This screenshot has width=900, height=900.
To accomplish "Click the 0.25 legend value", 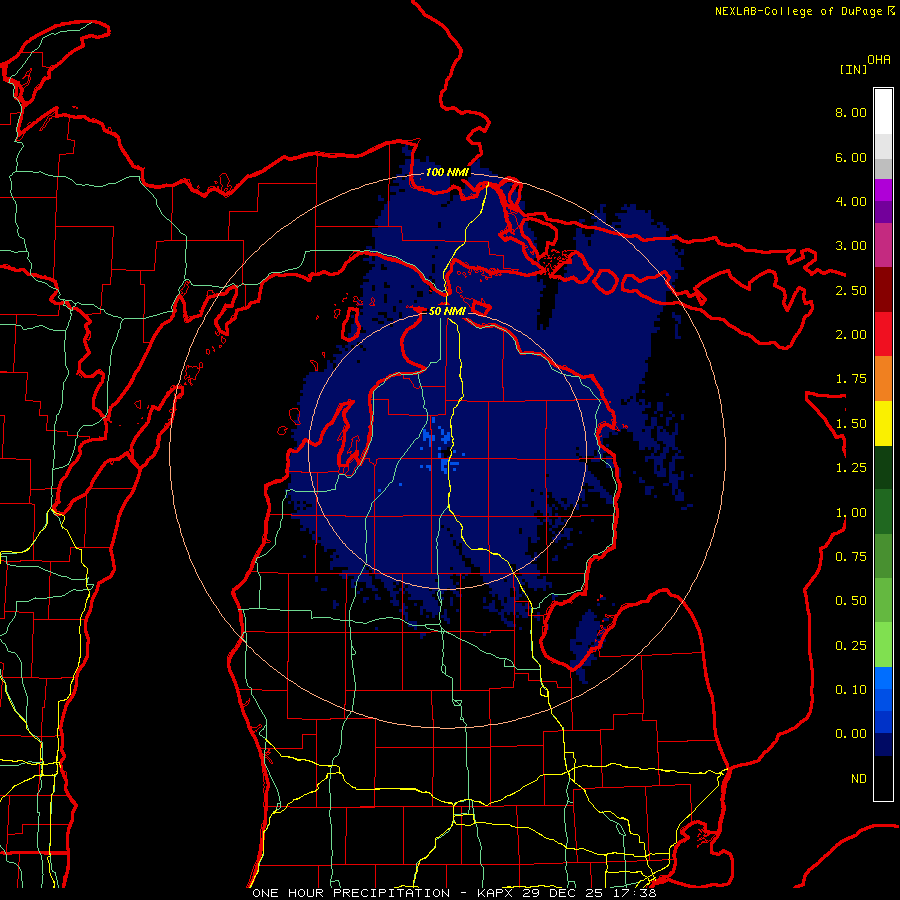I will (851, 646).
